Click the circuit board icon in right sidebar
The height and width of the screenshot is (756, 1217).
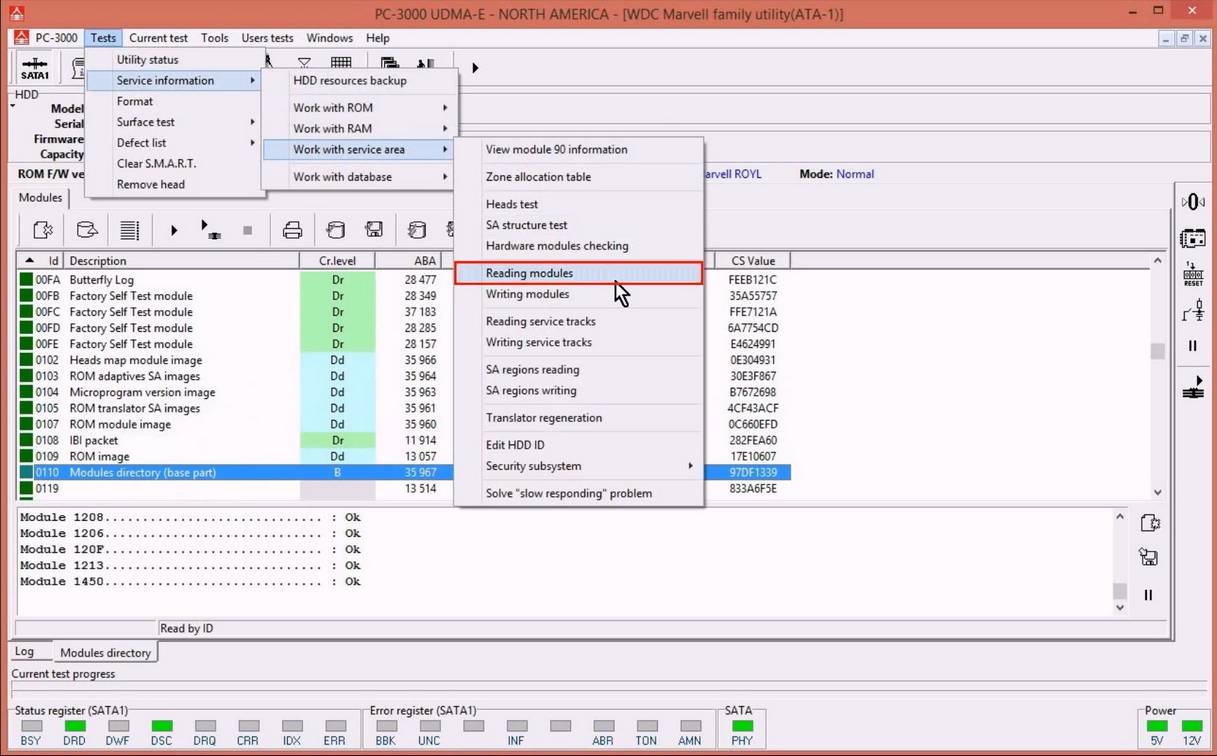[1193, 239]
